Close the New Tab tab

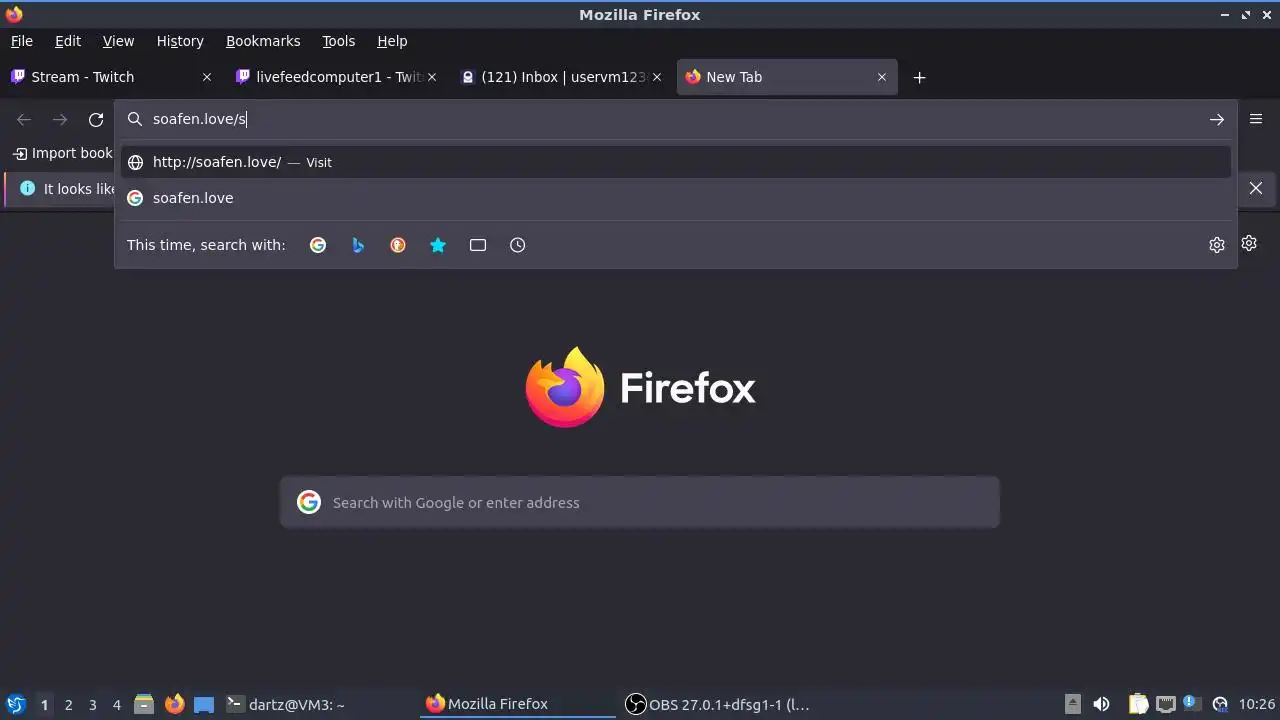[882, 77]
